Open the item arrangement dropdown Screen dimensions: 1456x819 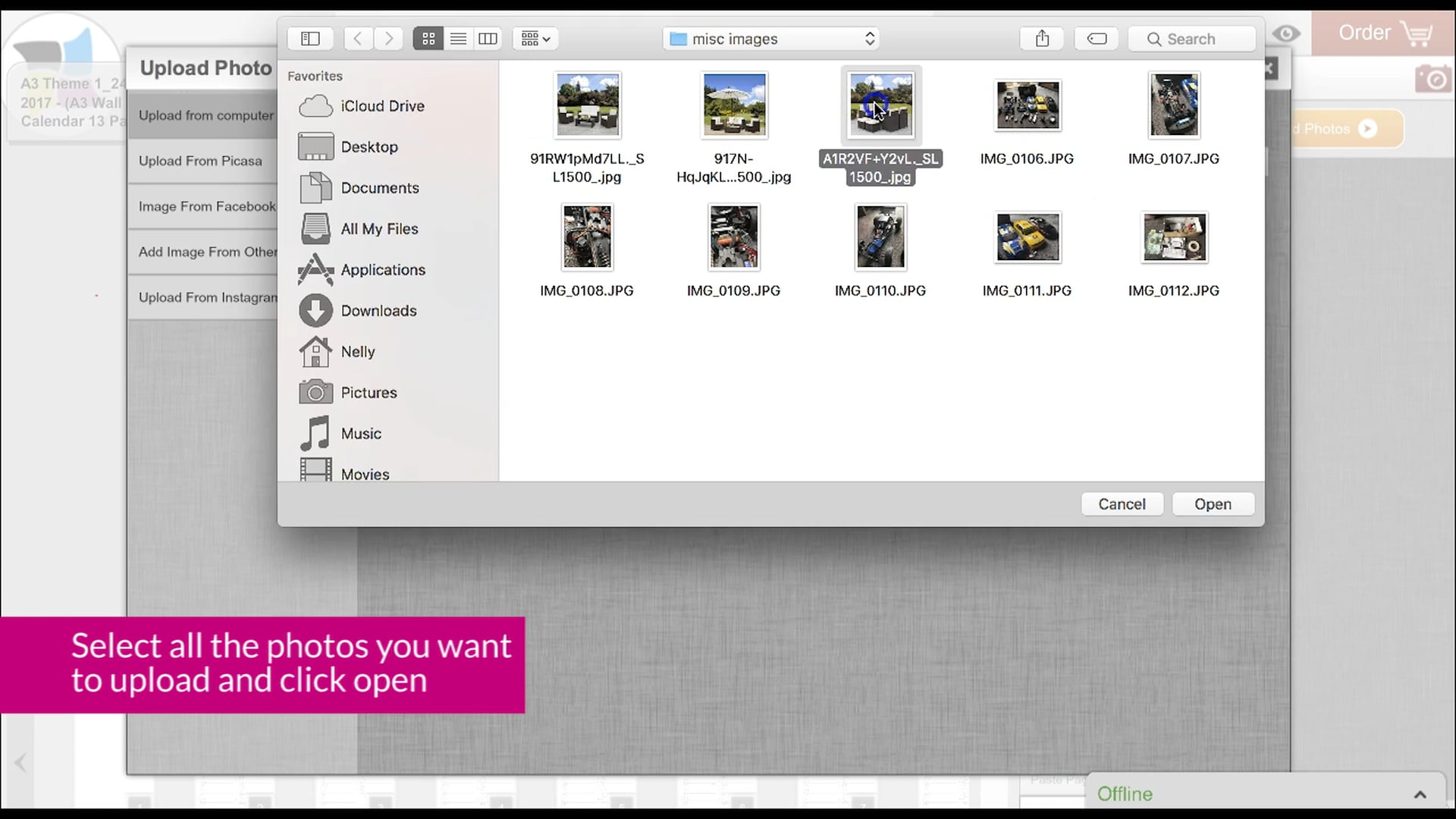(x=535, y=39)
